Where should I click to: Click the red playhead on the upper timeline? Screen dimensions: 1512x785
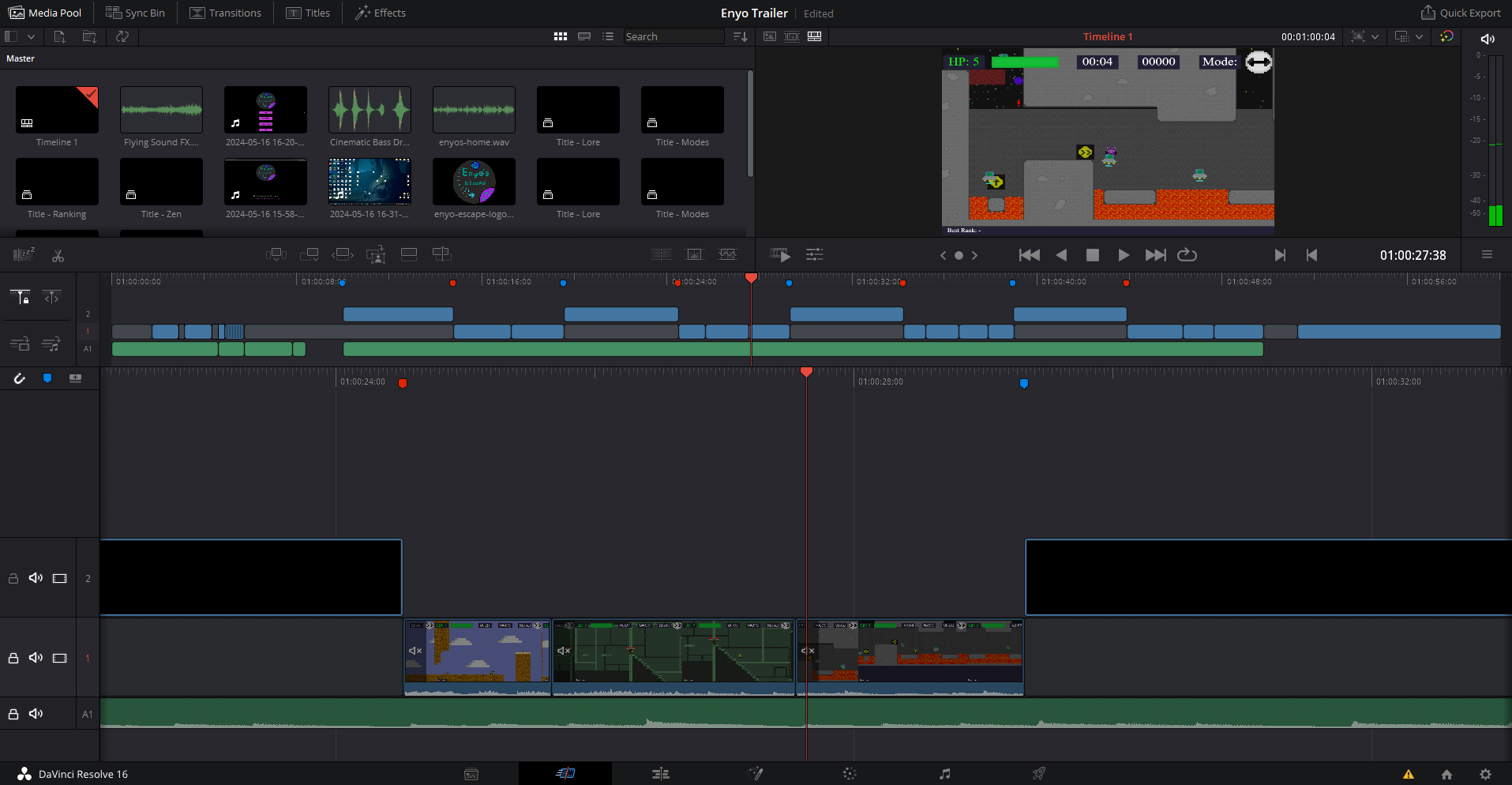[751, 278]
